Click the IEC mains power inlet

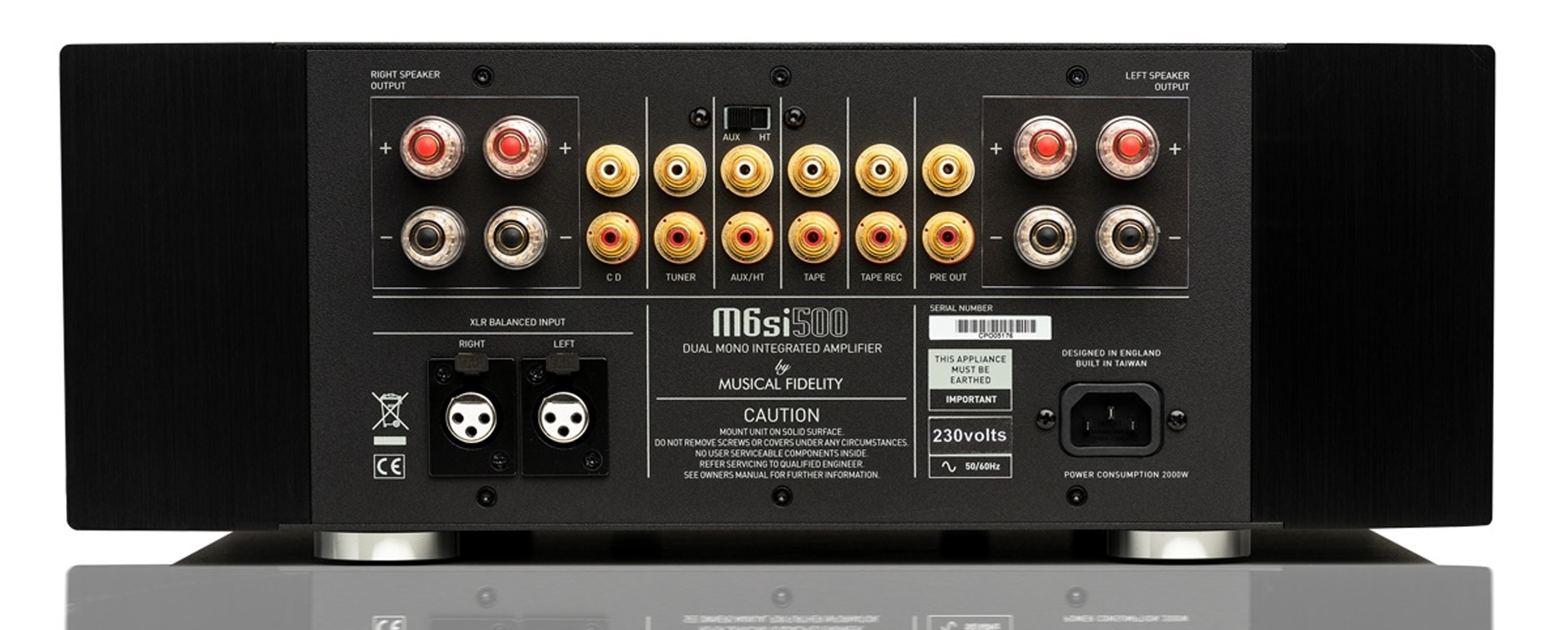(1111, 419)
